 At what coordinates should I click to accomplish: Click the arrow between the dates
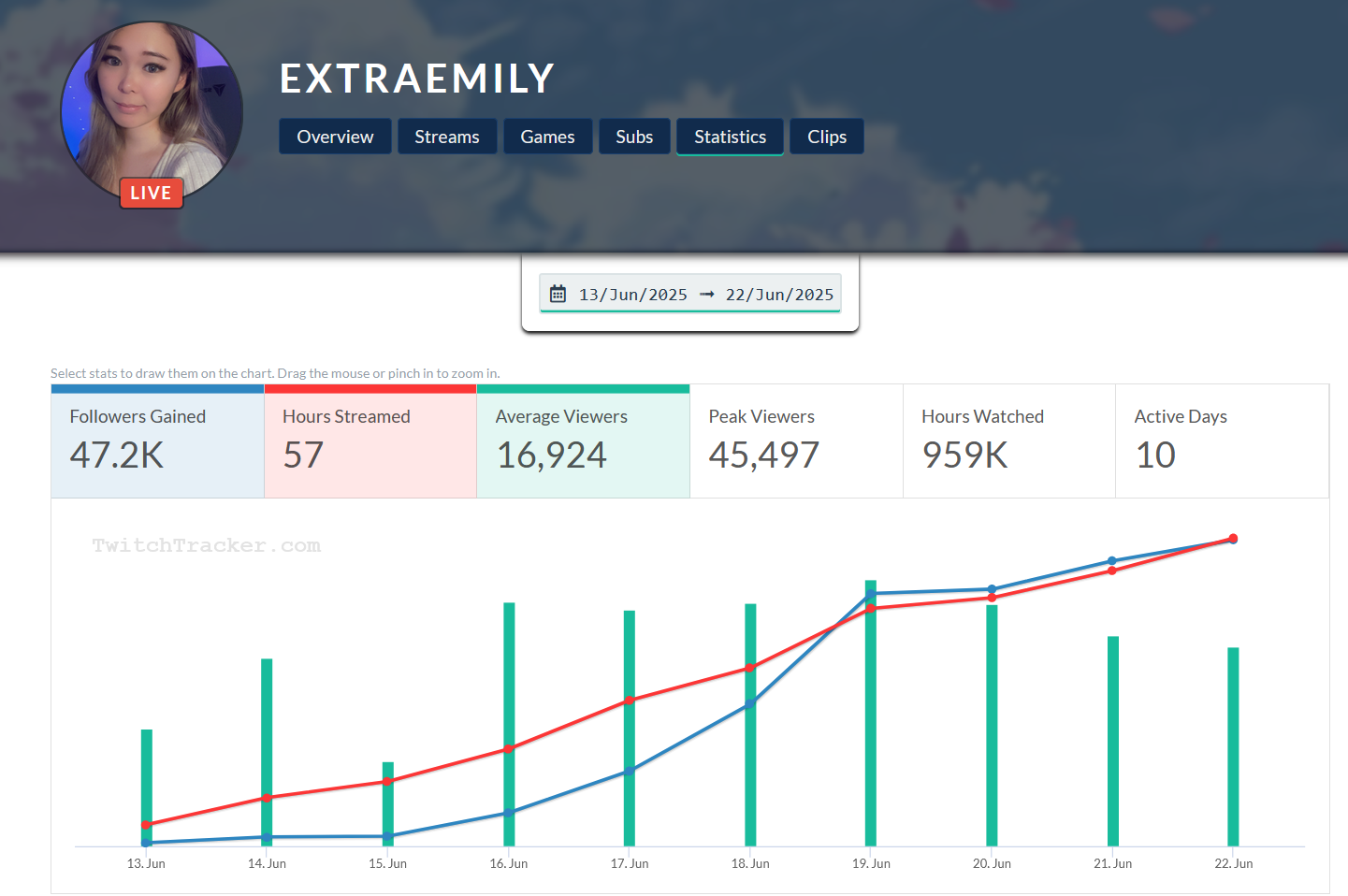707,295
